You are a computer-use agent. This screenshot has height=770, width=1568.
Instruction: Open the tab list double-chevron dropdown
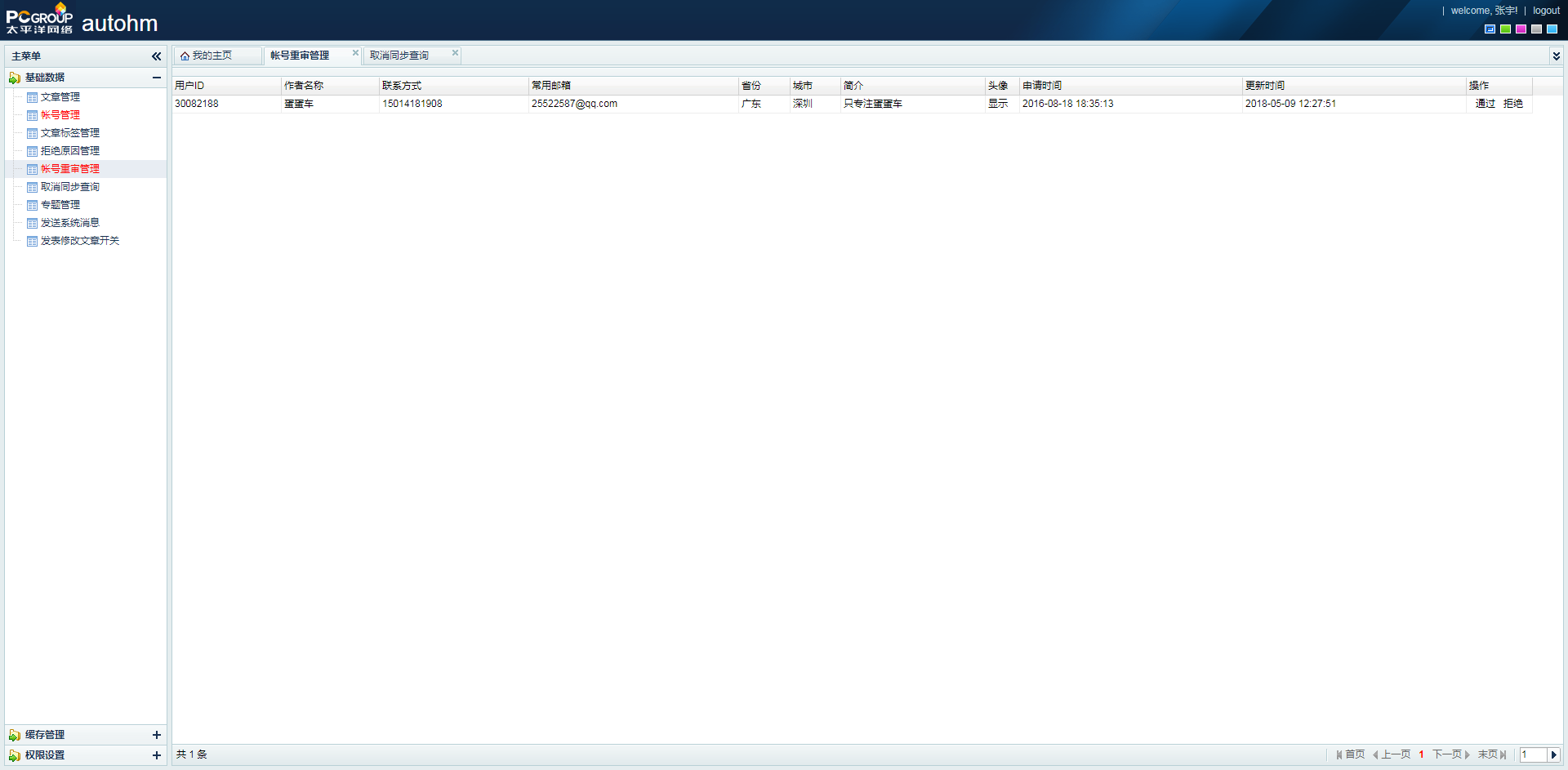coord(1556,56)
